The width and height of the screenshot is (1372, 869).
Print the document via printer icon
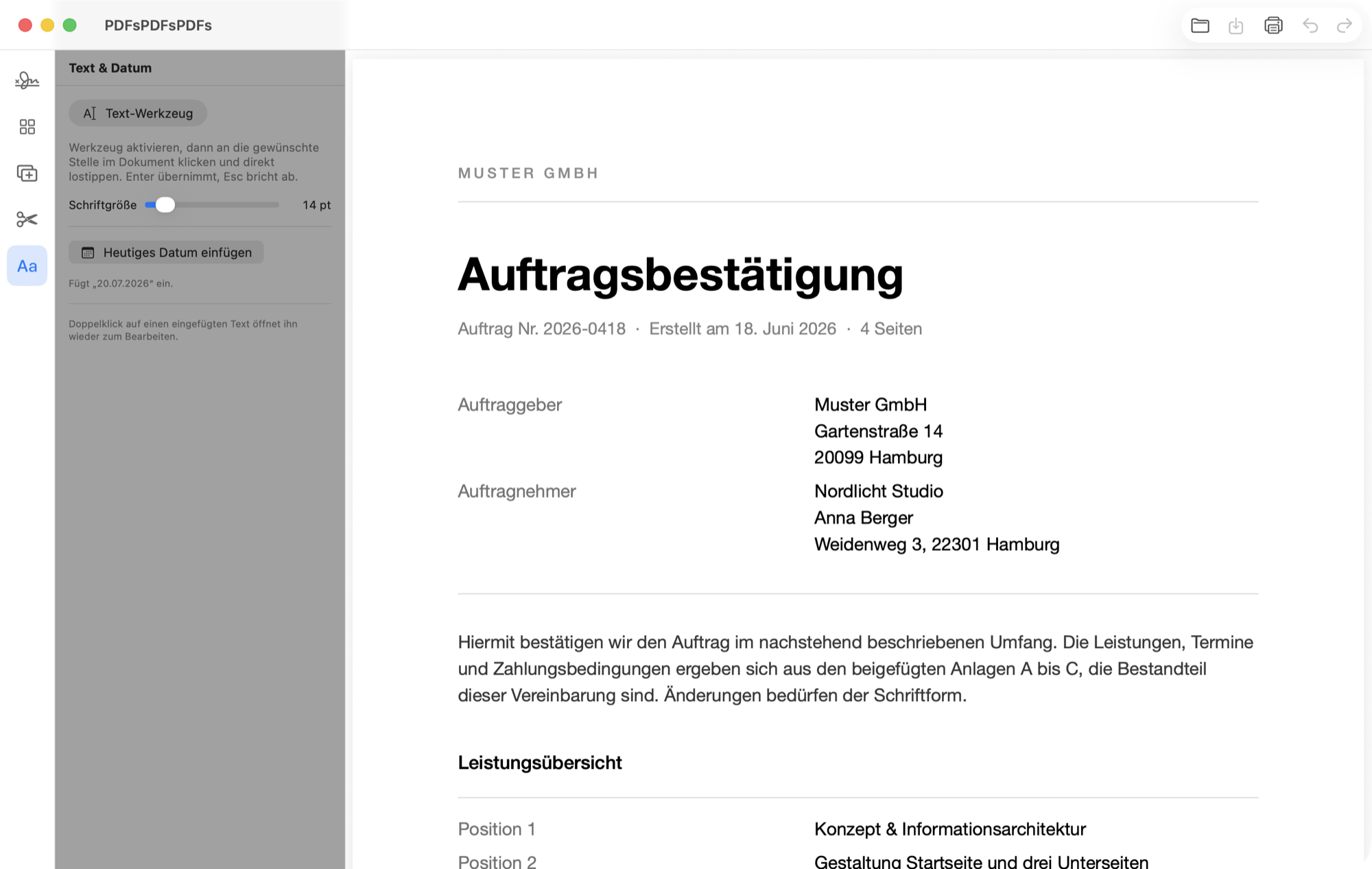(1273, 25)
